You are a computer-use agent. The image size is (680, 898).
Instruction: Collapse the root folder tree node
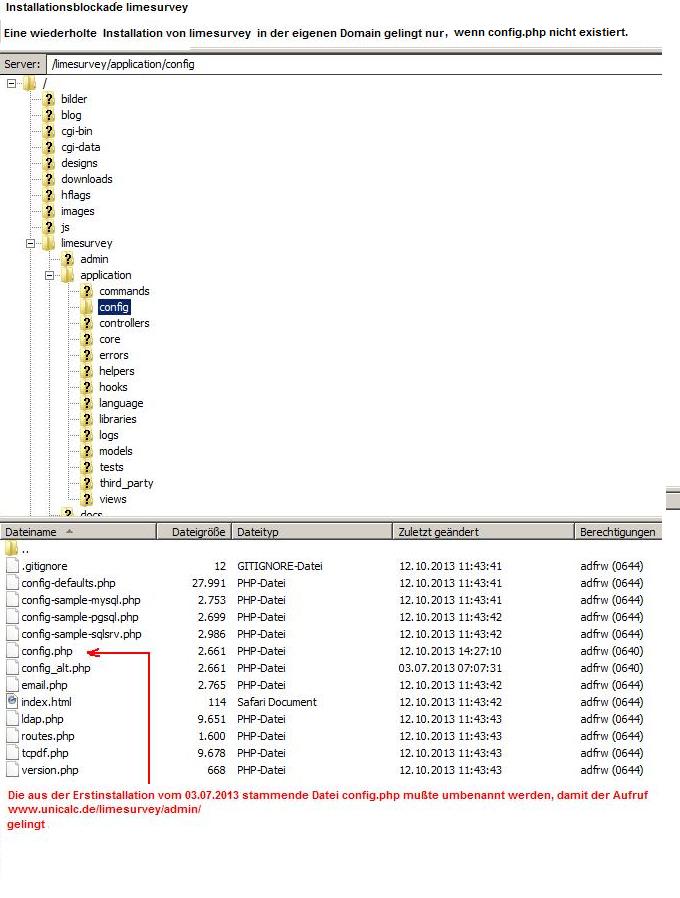click(11, 83)
